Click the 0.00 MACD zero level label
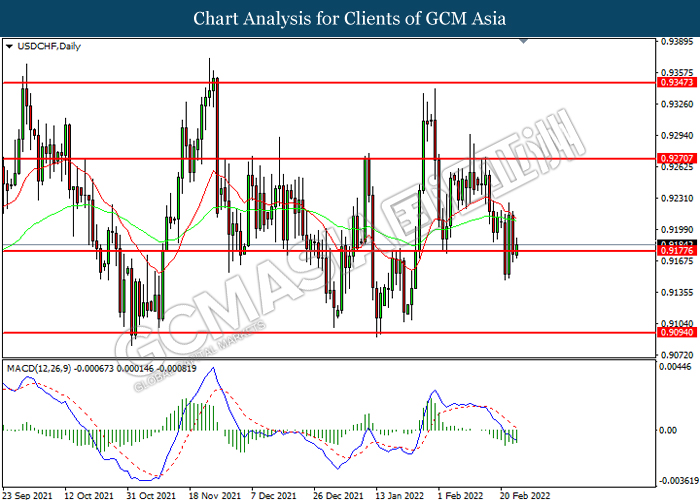 668,430
